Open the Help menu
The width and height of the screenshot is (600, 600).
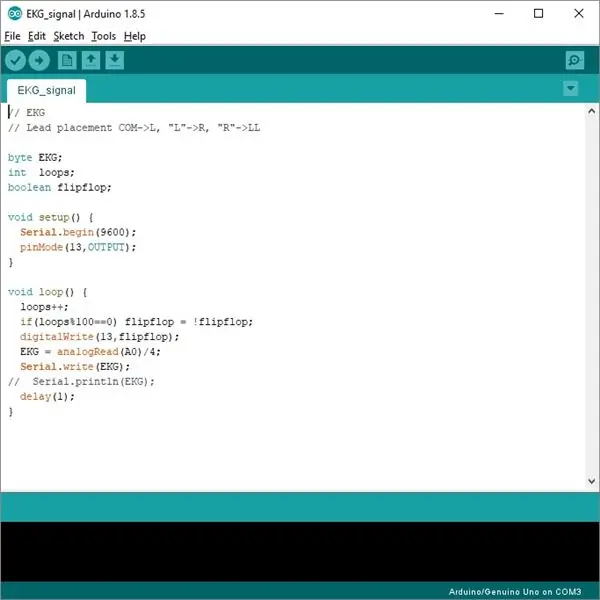pos(135,36)
